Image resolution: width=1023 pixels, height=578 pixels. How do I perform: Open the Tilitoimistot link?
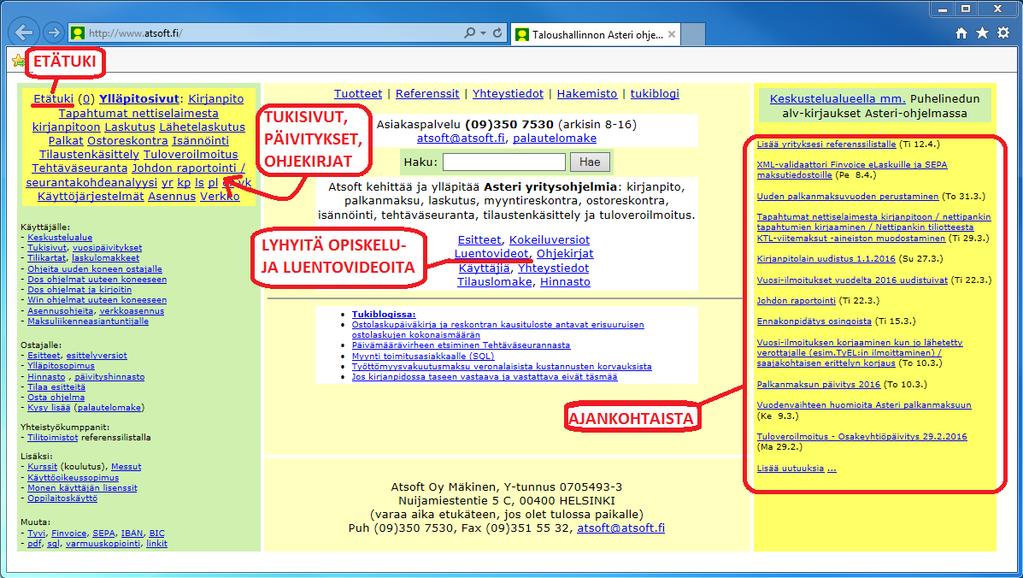53,438
